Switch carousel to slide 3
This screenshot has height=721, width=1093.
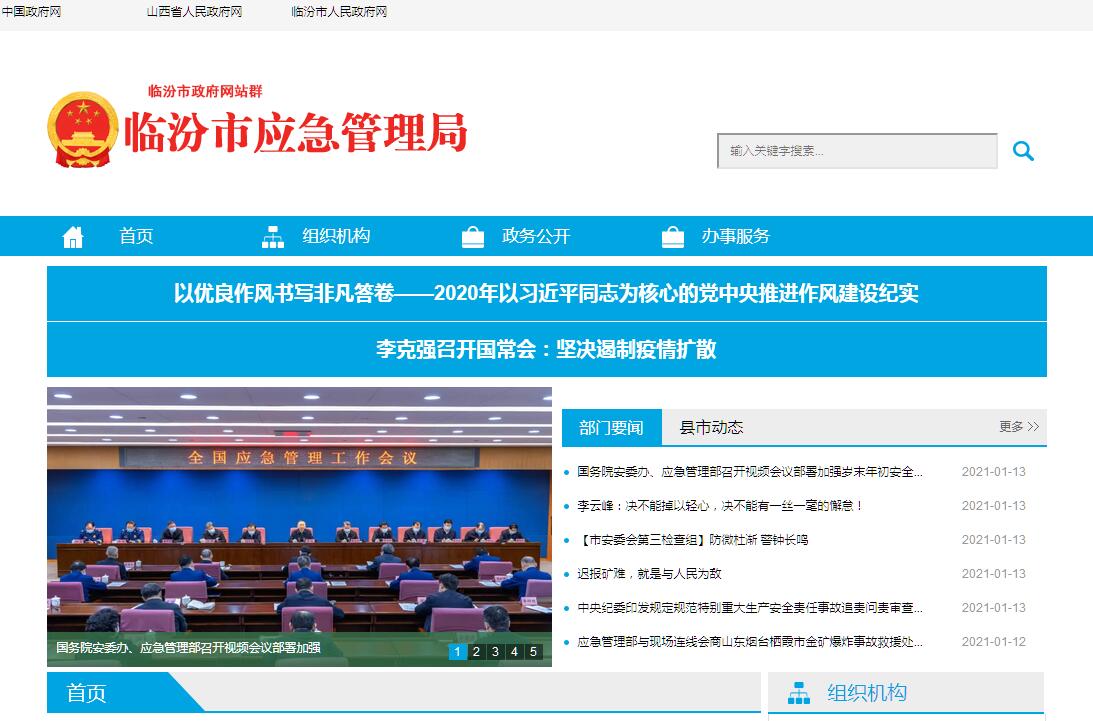pyautogui.click(x=496, y=652)
